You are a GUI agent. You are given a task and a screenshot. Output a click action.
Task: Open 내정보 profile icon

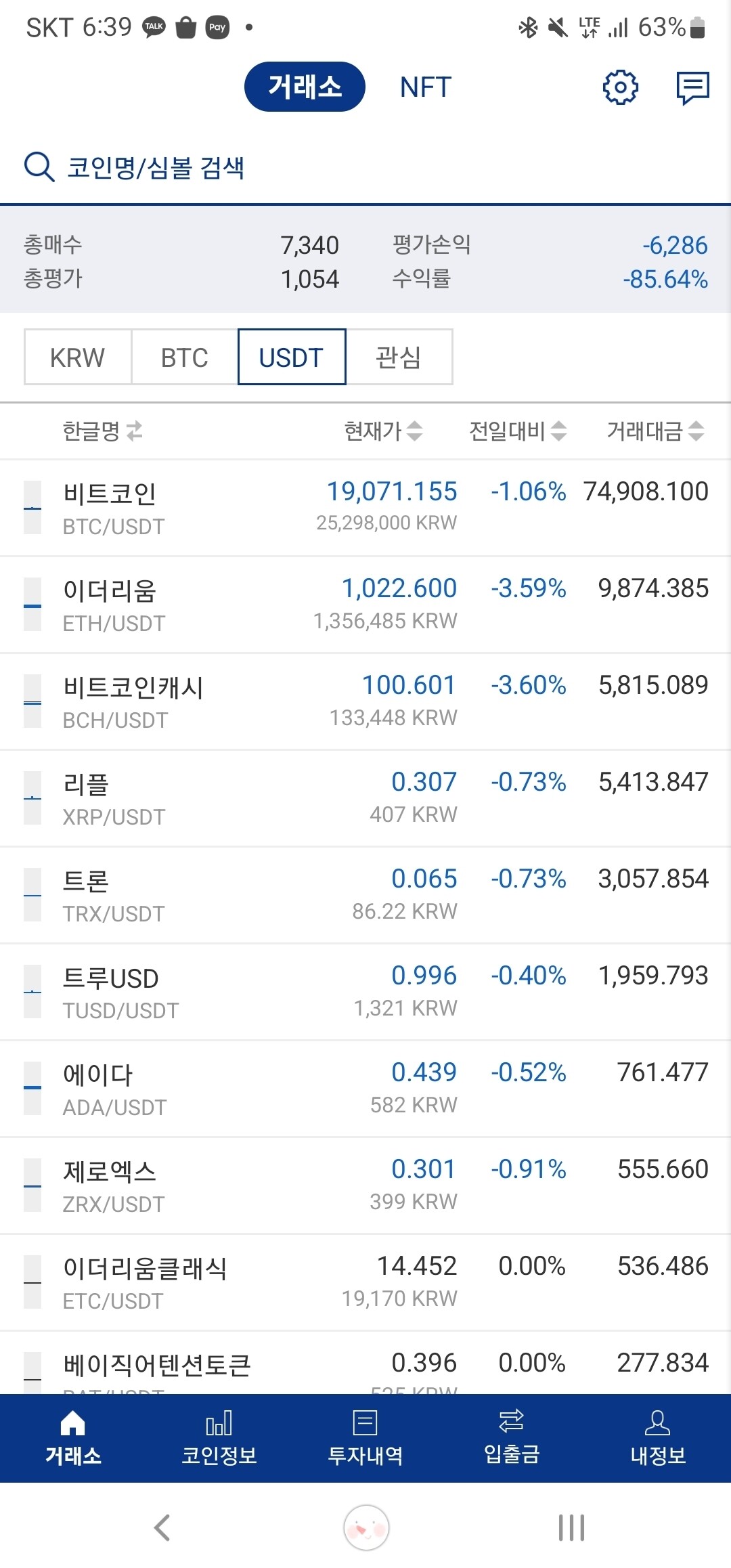point(657,1422)
